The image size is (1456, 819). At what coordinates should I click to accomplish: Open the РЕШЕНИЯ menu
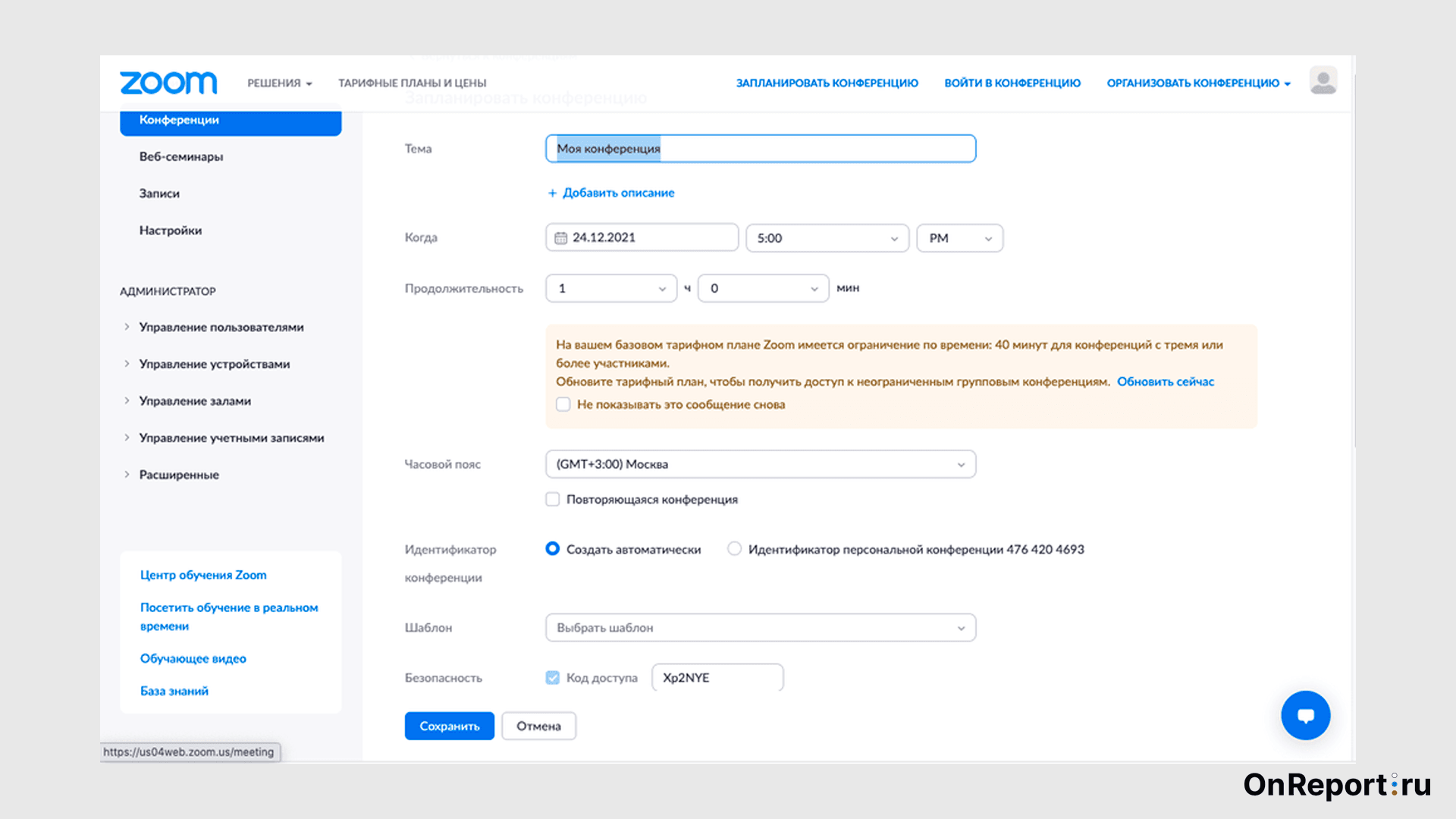(279, 83)
